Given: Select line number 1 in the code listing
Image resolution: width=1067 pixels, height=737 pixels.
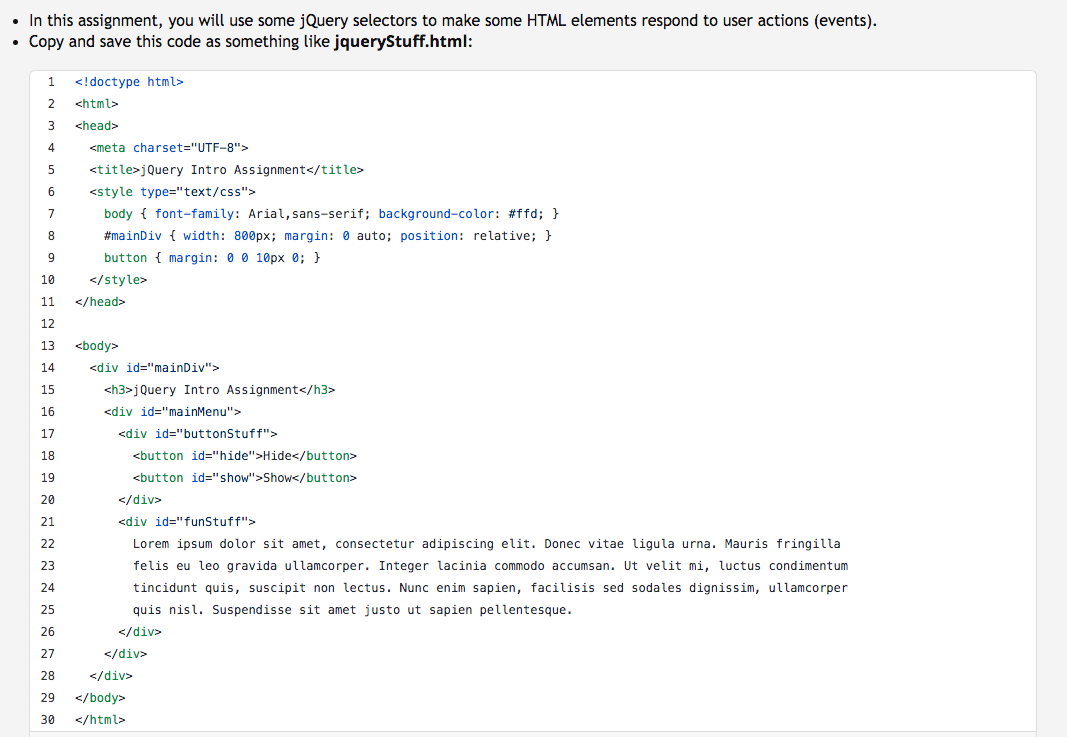Looking at the screenshot, I should [x=51, y=81].
